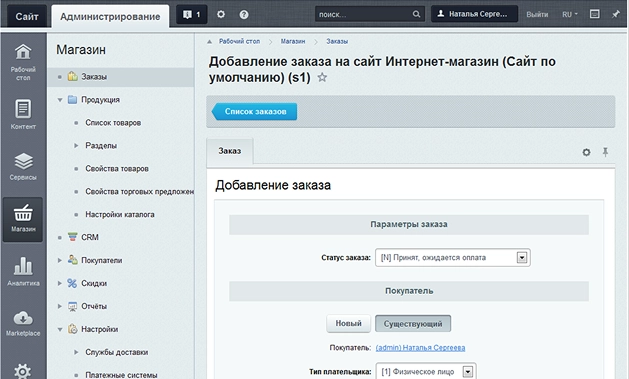This screenshot has height=379, width=629.
Task: Open the settings gear at the bottom of the sidebar
Action: (22, 371)
